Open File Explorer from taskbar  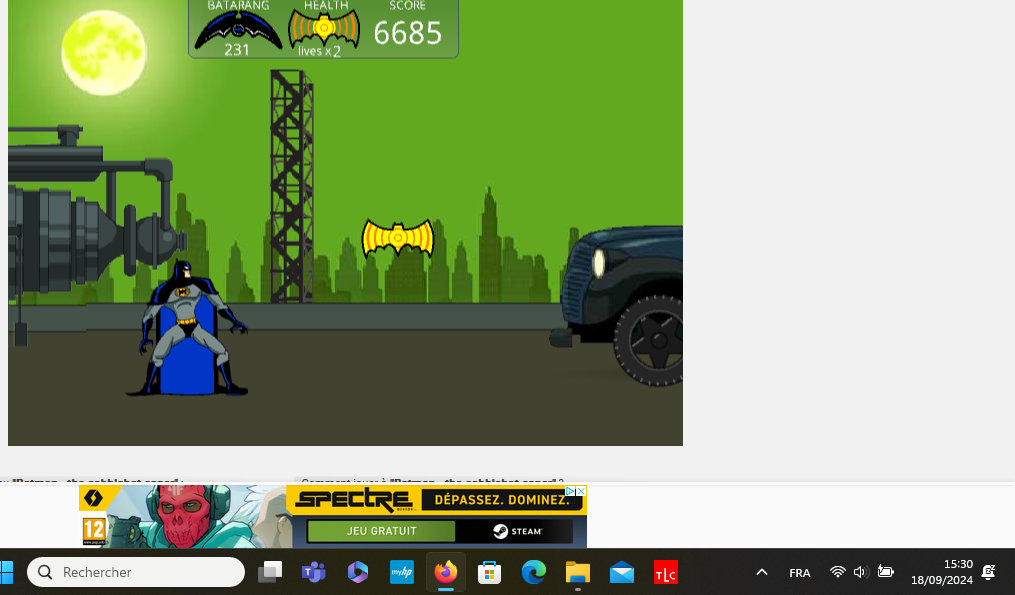coord(578,572)
